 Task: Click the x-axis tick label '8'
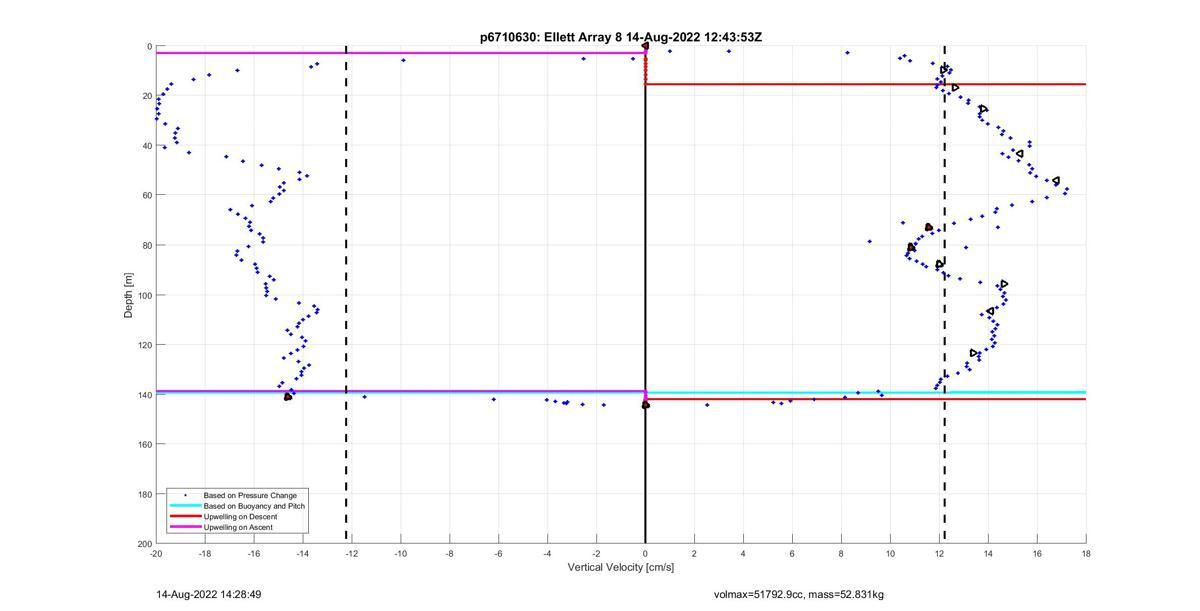[842, 553]
